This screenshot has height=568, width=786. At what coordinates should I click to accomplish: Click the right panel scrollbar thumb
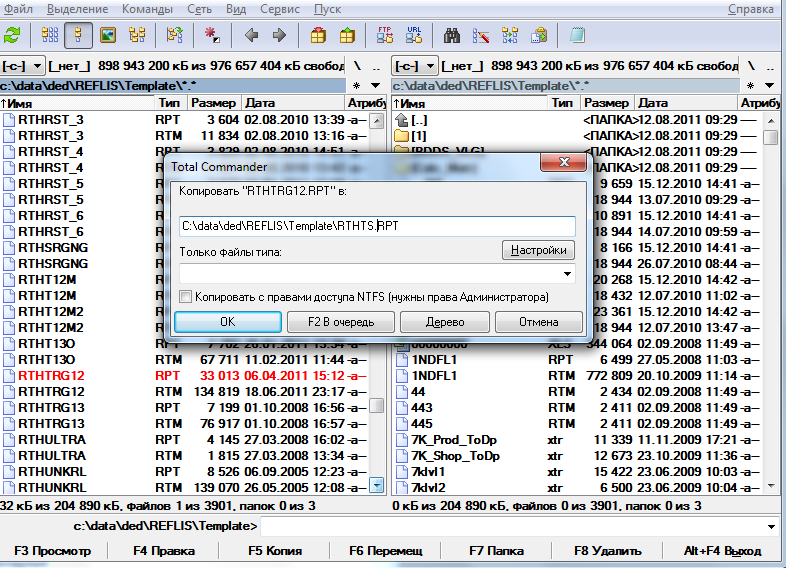pyautogui.click(x=770, y=137)
